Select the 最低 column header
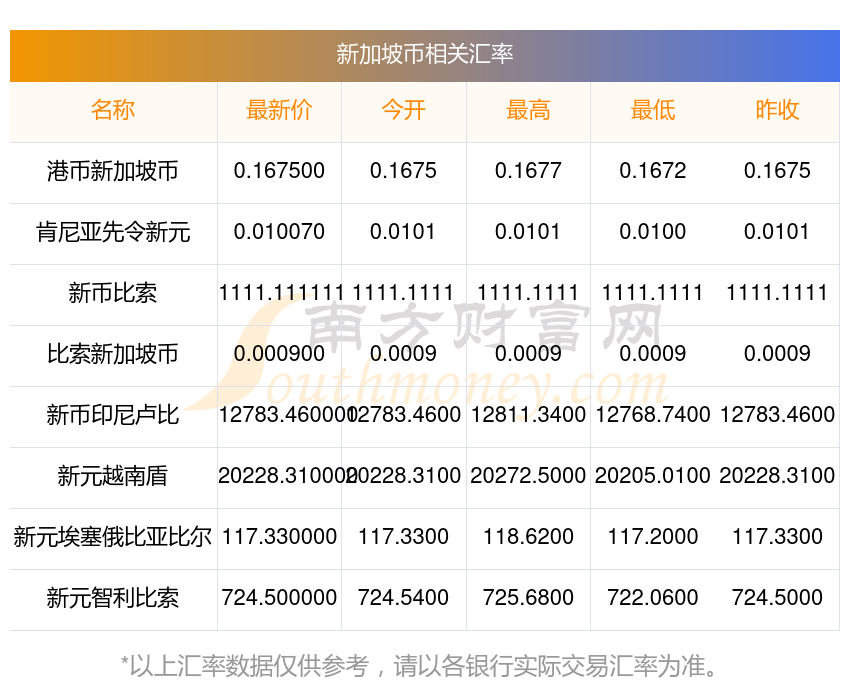The height and width of the screenshot is (697, 850). tap(653, 110)
